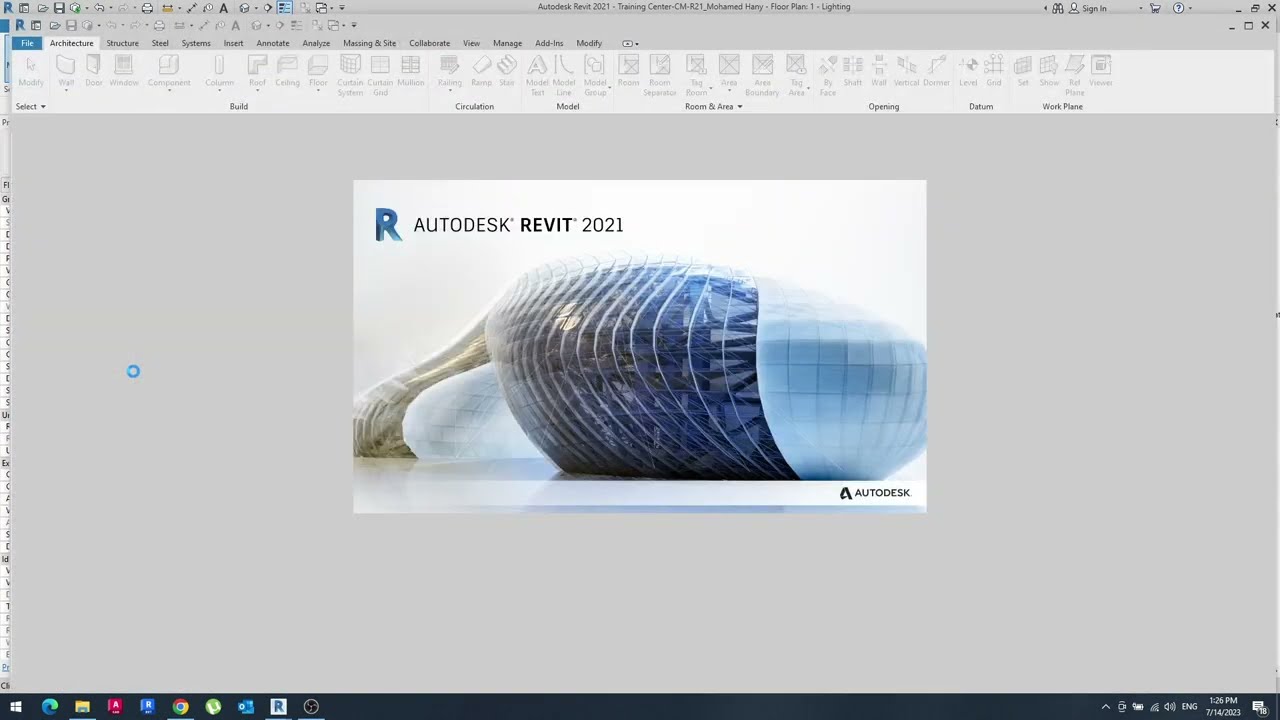1280x720 pixels.
Task: Switch to the Collaborate ribbon tab
Action: point(429,43)
